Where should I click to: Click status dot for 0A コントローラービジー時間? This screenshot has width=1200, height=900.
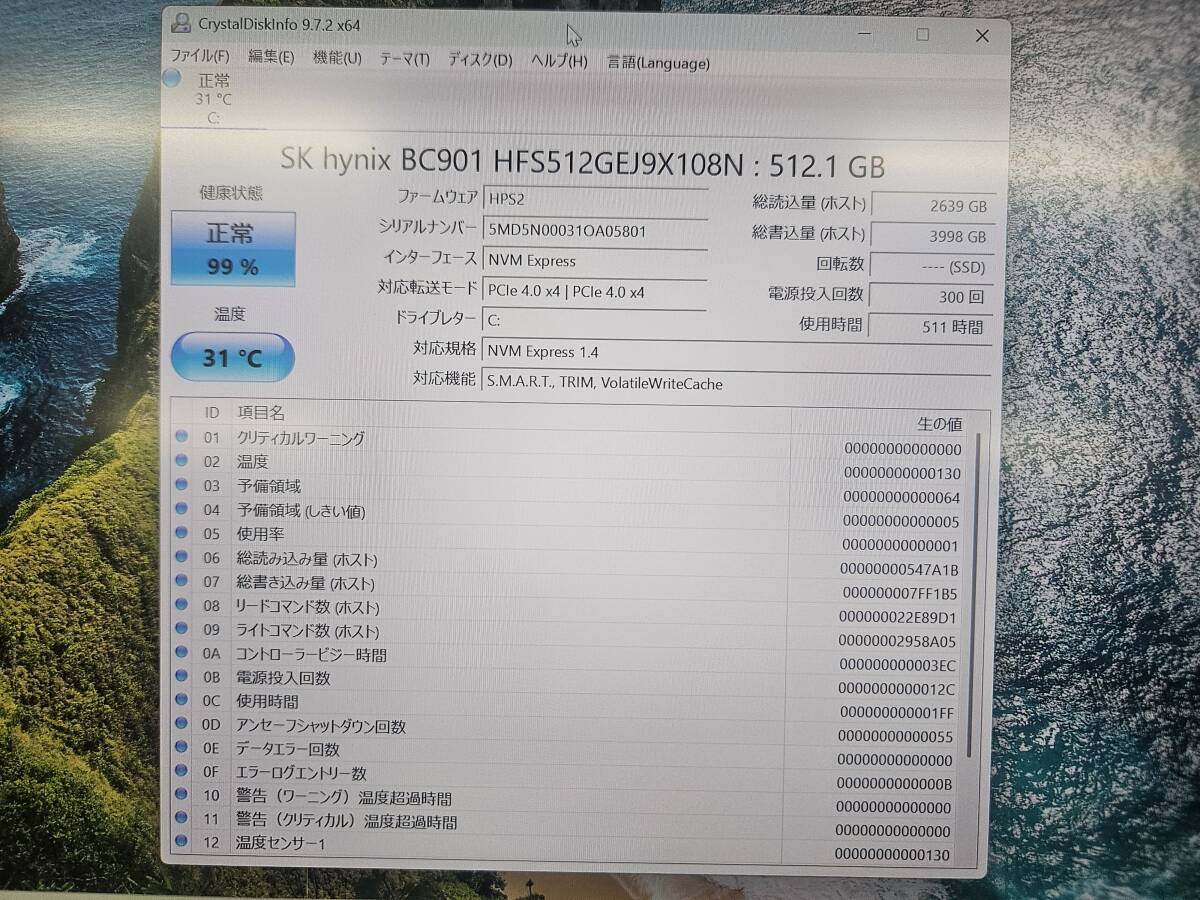[x=182, y=652]
